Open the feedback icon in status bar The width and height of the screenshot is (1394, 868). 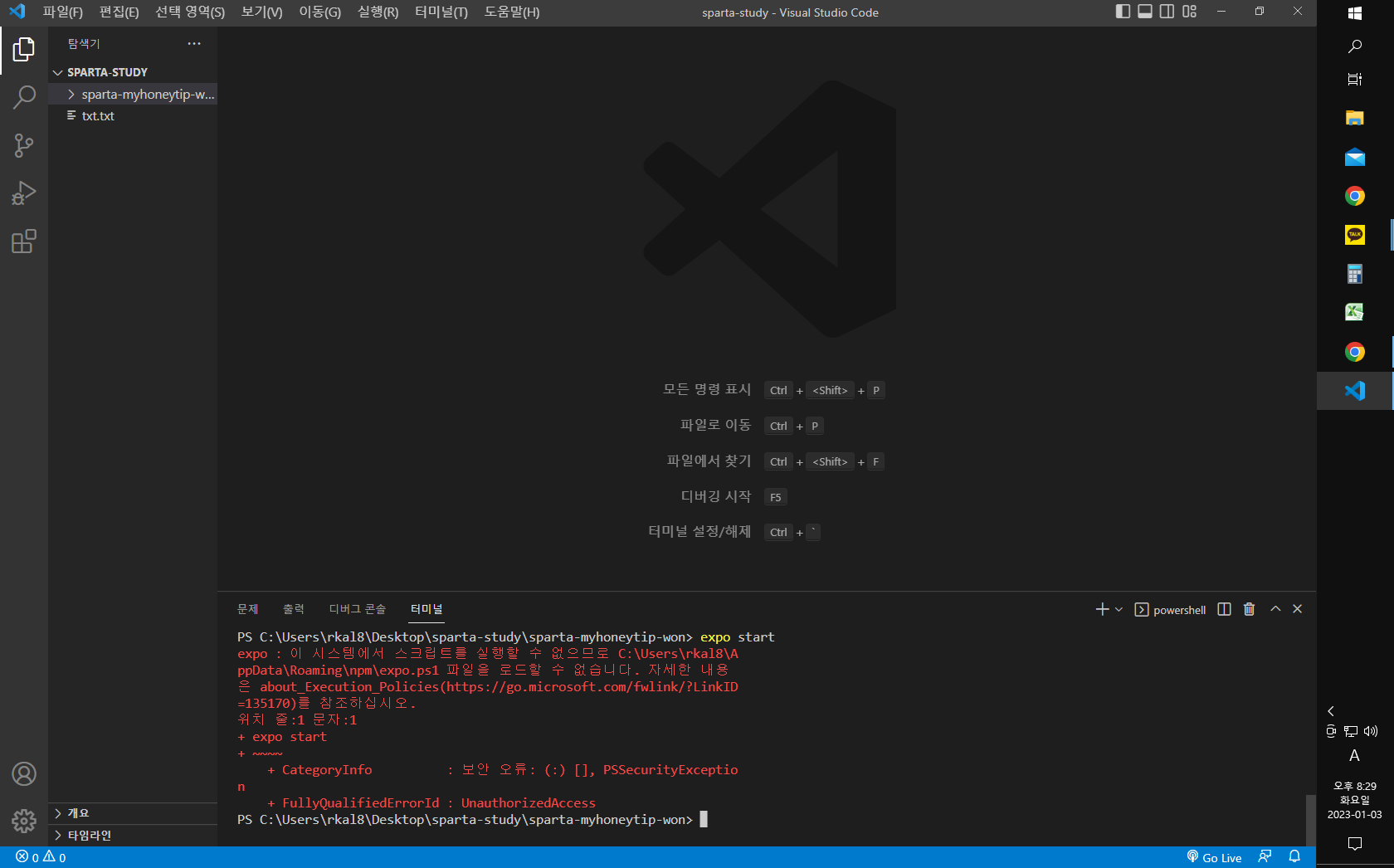pos(1265,857)
